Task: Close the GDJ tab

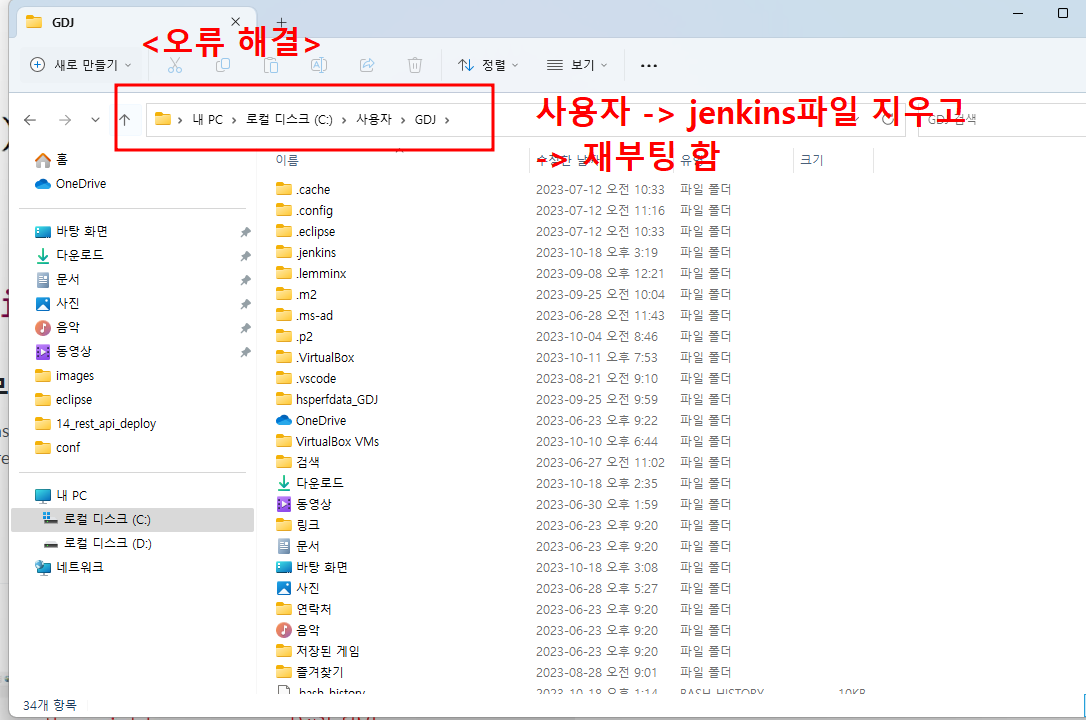Action: (x=235, y=22)
